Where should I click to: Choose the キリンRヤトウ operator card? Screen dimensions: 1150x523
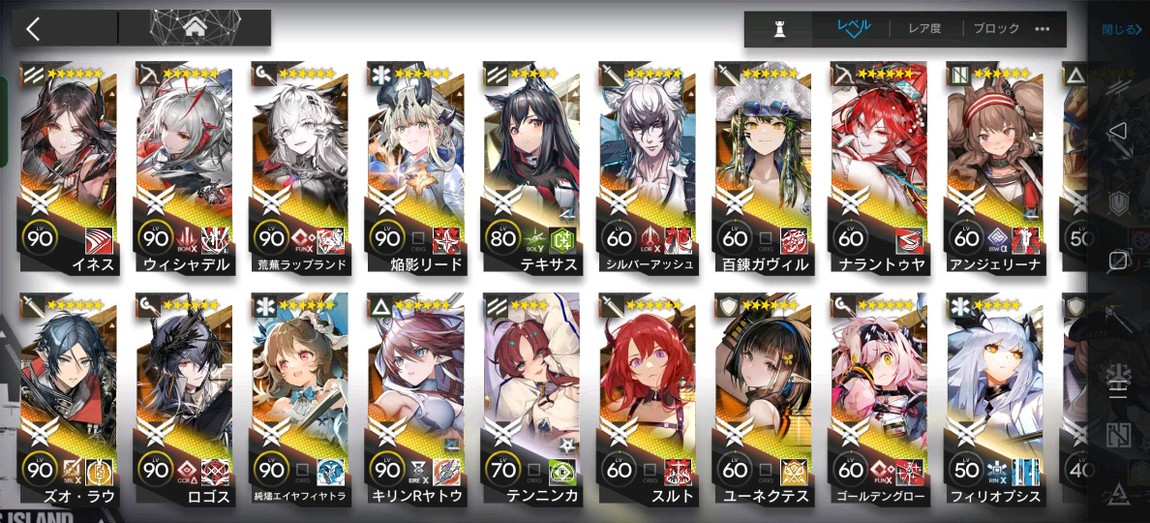[x=415, y=401]
